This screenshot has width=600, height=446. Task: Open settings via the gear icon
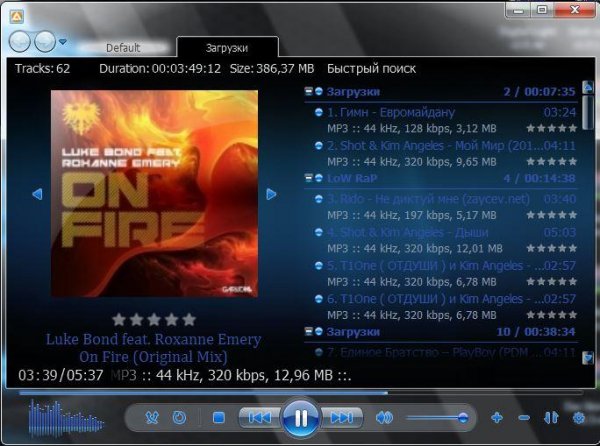[579, 418]
